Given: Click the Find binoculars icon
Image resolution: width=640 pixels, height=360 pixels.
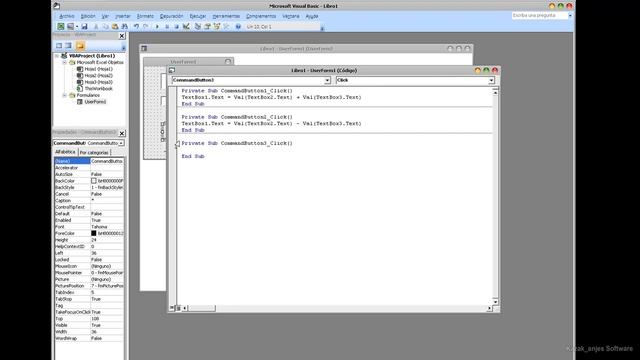Looking at the screenshot, I should 124,27.
